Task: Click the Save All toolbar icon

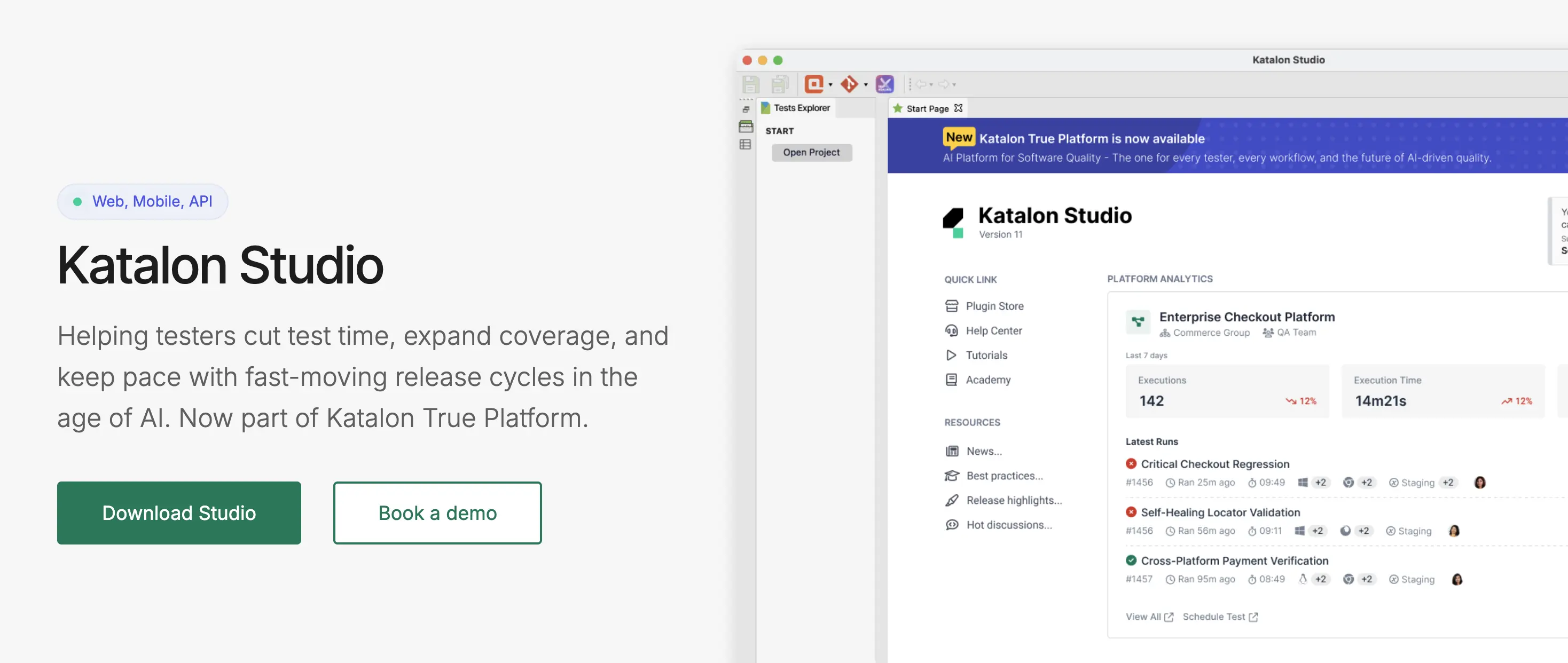Action: tap(780, 84)
